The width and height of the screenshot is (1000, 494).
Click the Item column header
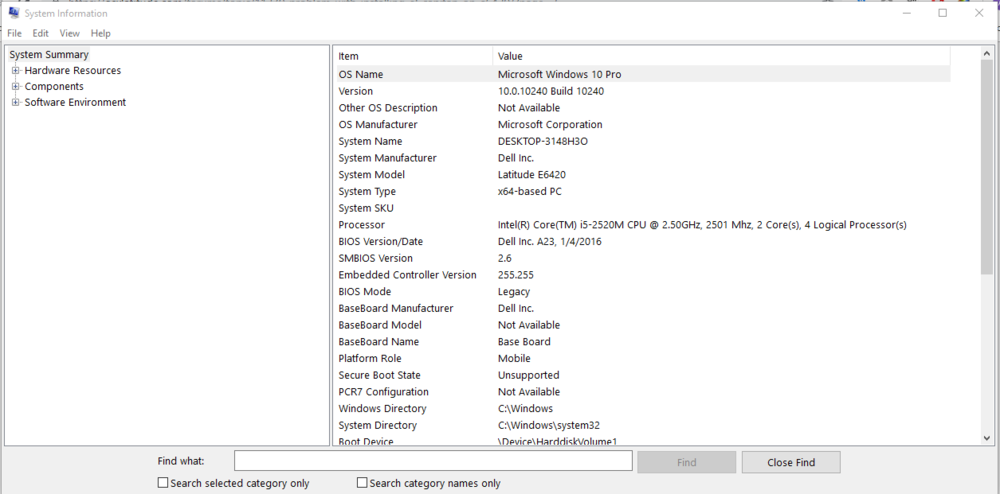(x=412, y=56)
